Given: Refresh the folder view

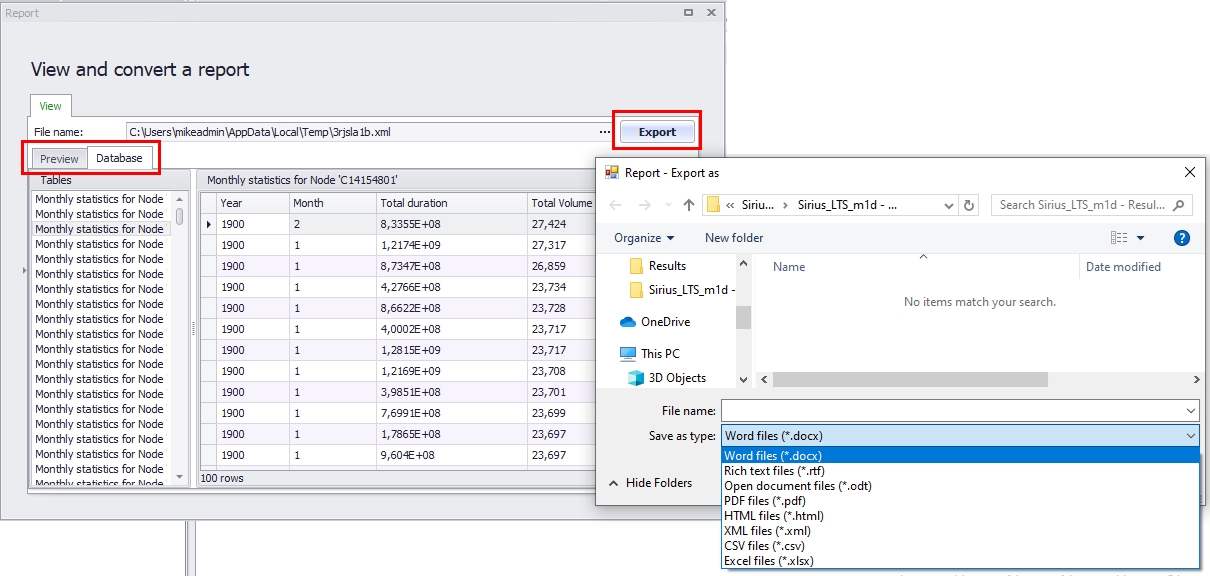Looking at the screenshot, I should click(x=968, y=205).
